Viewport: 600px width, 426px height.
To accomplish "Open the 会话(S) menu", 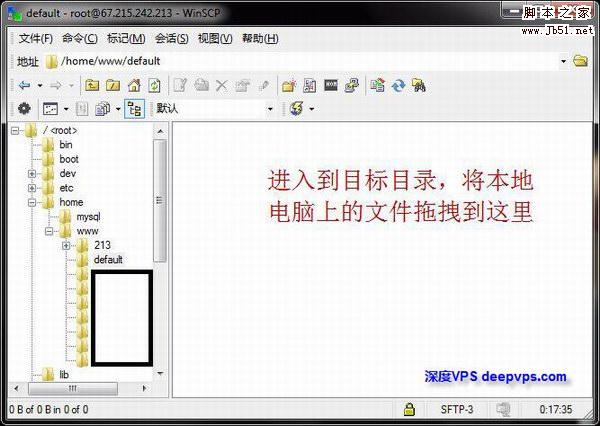I will [171, 38].
